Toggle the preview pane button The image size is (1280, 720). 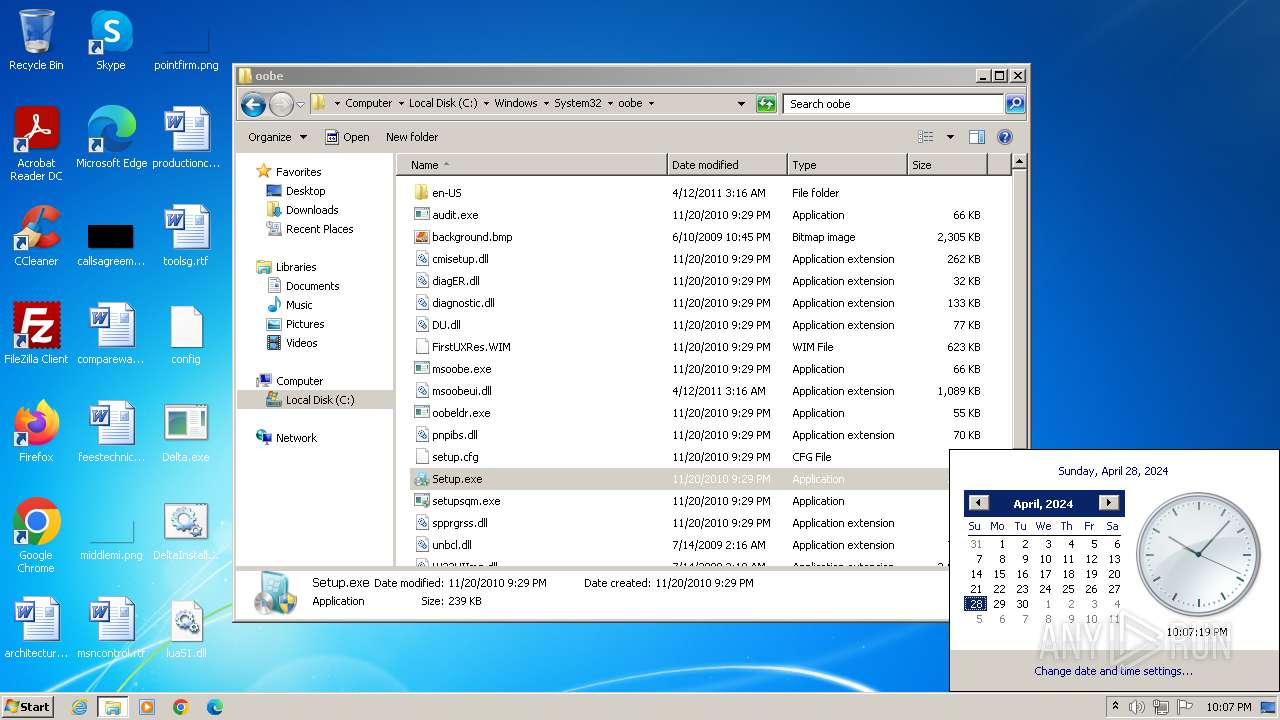pos(977,137)
